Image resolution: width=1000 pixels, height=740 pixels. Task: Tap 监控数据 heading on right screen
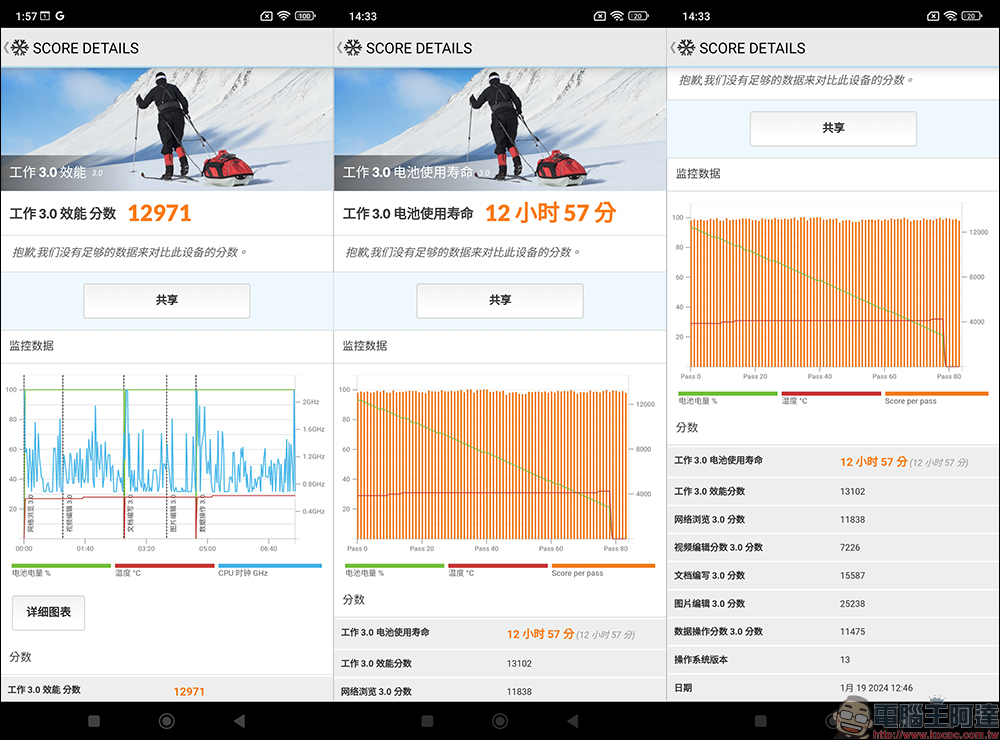click(698, 174)
